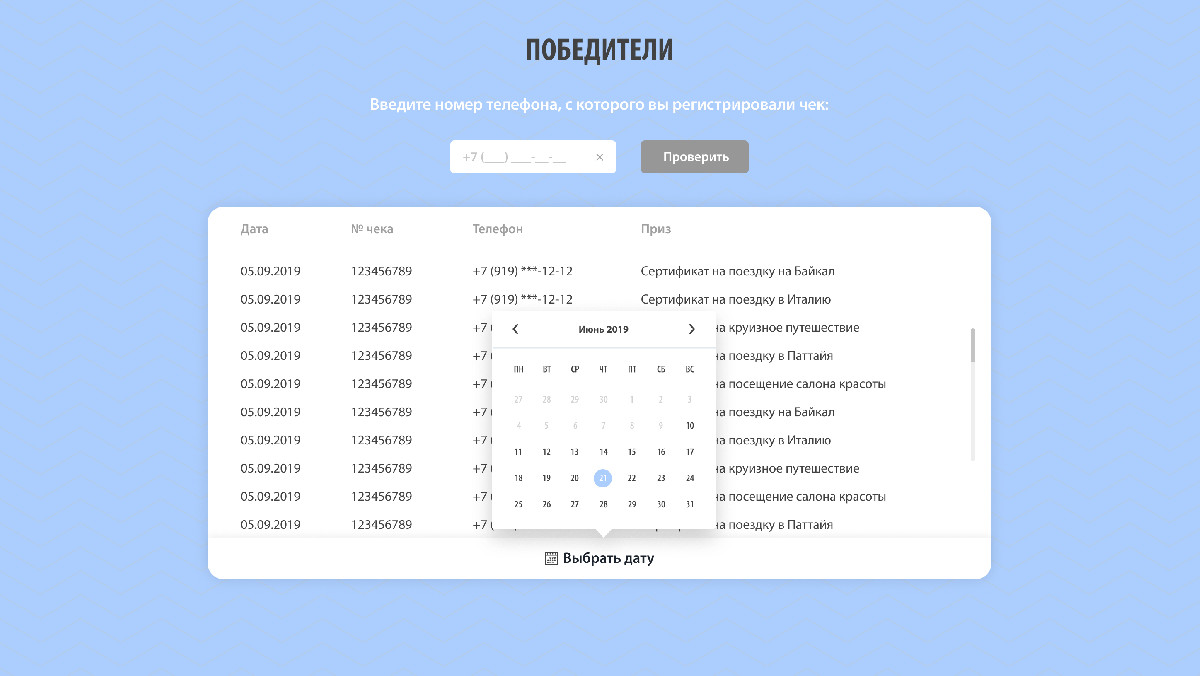This screenshot has height=676, width=1200.
Task: Select day 27 in the last calendar row
Action: (x=575, y=504)
